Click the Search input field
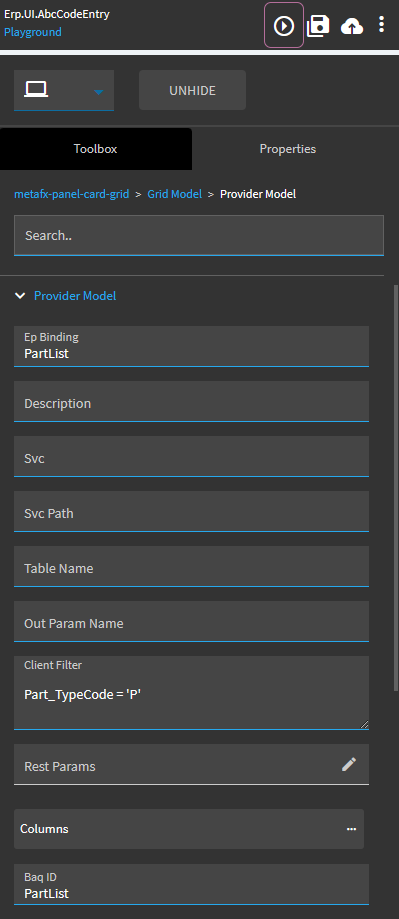The height and width of the screenshot is (919, 399). coord(199,236)
